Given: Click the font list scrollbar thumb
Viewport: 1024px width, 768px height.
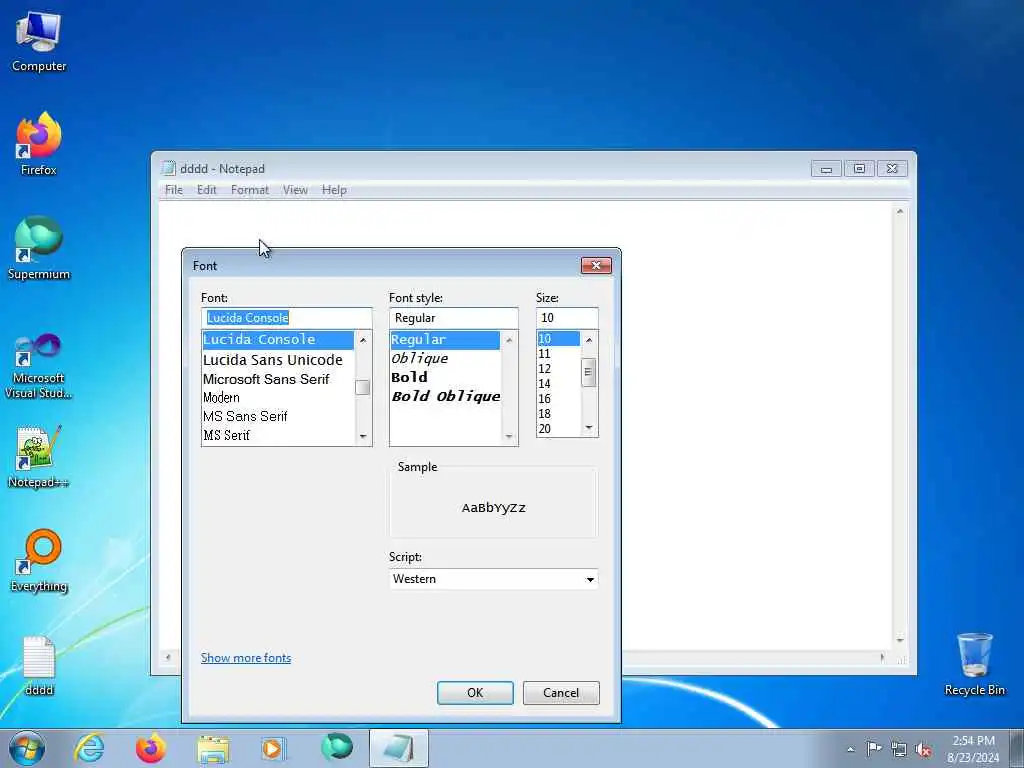Looking at the screenshot, I should pos(363,387).
